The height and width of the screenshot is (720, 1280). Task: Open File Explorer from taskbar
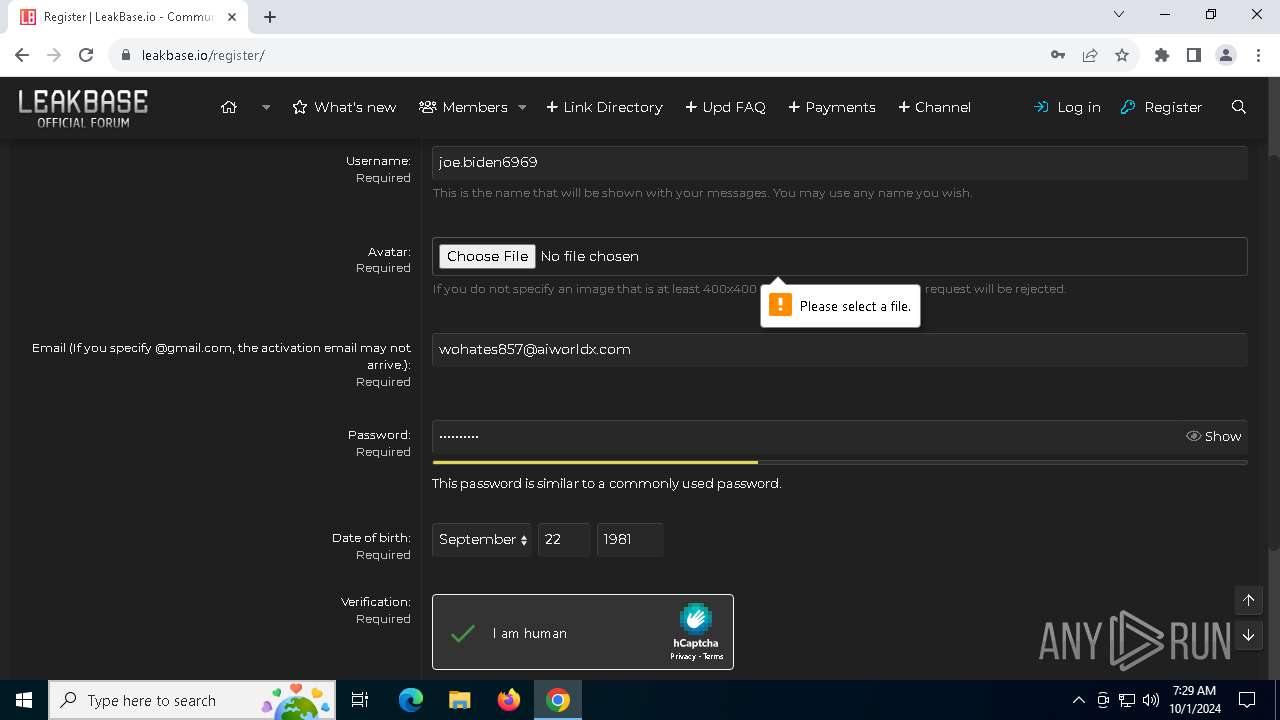coord(459,700)
